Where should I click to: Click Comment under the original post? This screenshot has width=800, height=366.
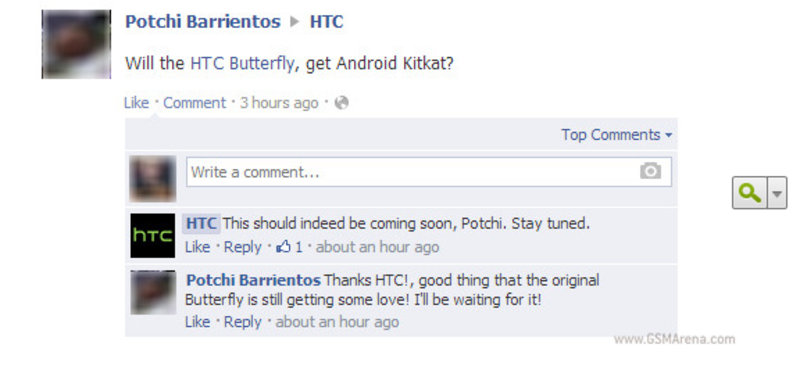[194, 103]
